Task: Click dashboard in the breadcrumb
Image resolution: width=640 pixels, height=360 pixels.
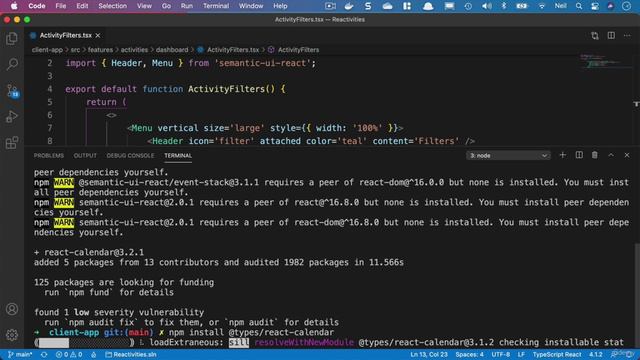Action: click(x=172, y=50)
